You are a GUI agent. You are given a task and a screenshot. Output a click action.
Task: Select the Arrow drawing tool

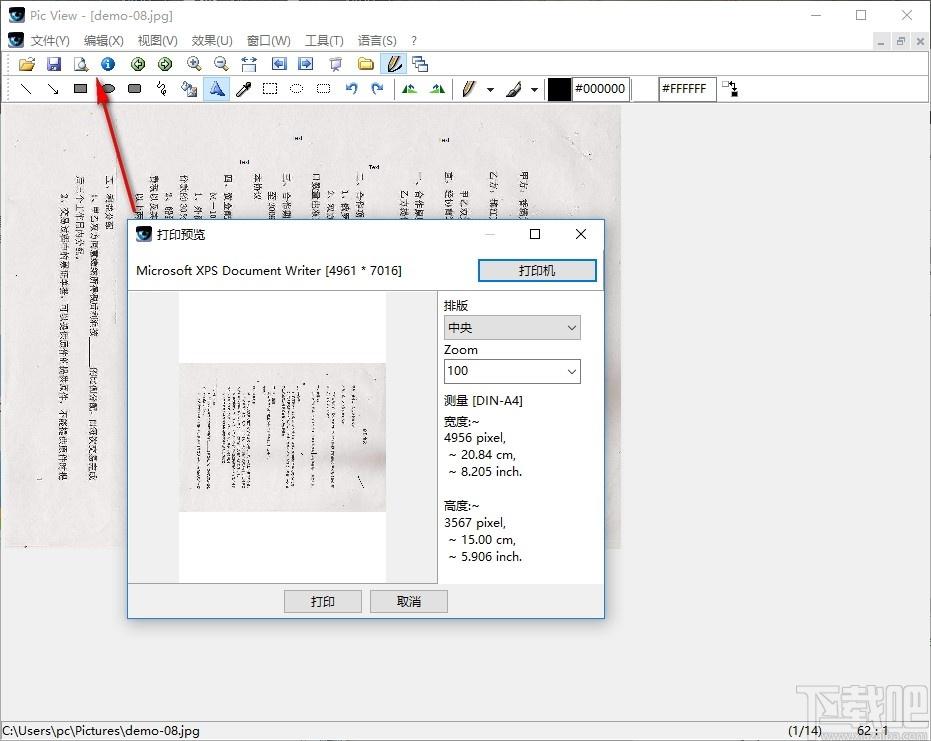(x=53, y=89)
